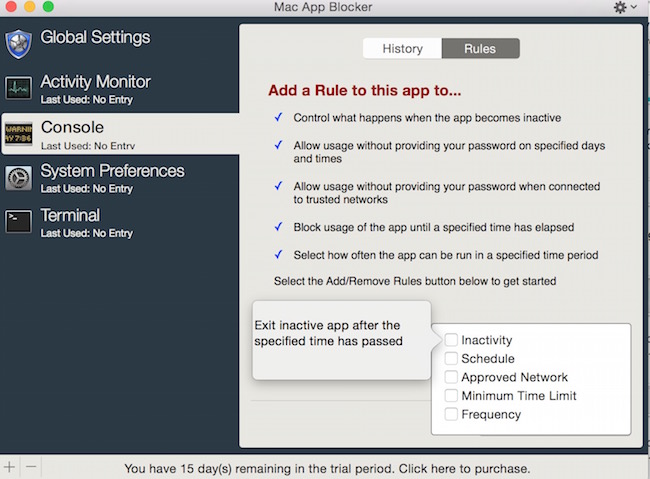Click the Console warning icon
This screenshot has width=650, height=479.
tap(19, 133)
